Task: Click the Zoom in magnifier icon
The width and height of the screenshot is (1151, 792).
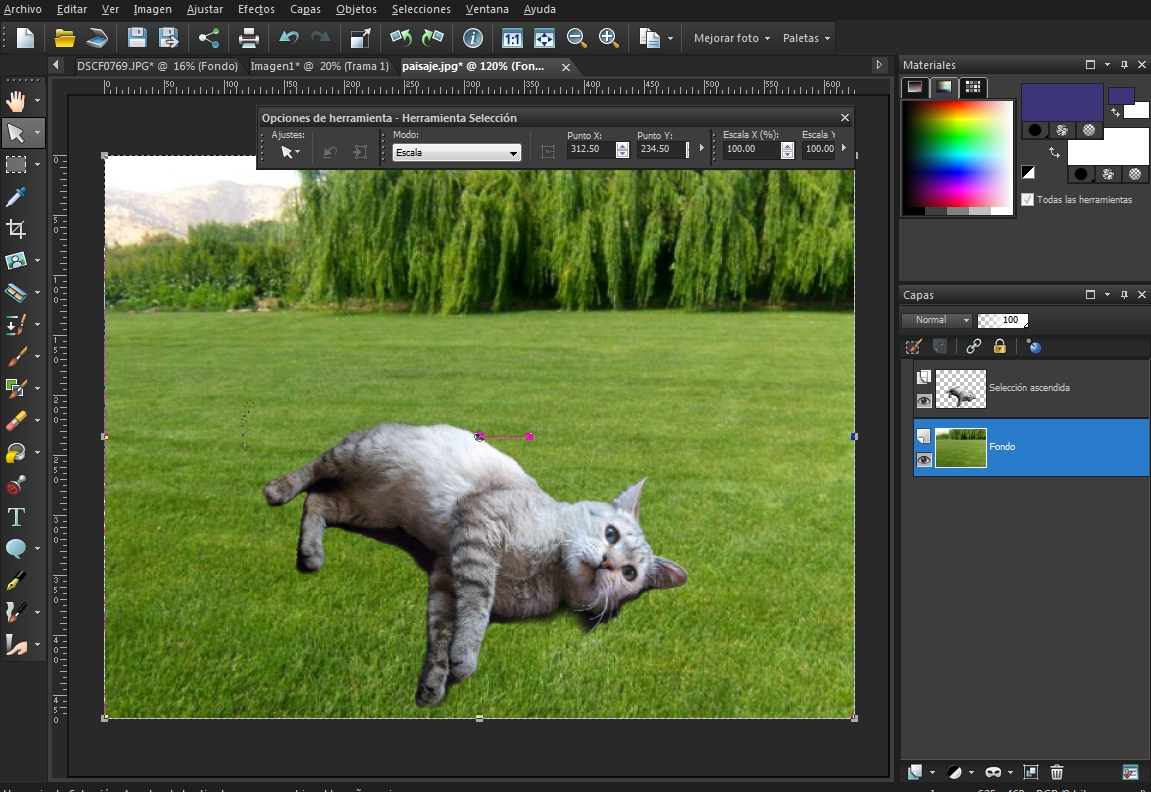Action: (x=608, y=38)
